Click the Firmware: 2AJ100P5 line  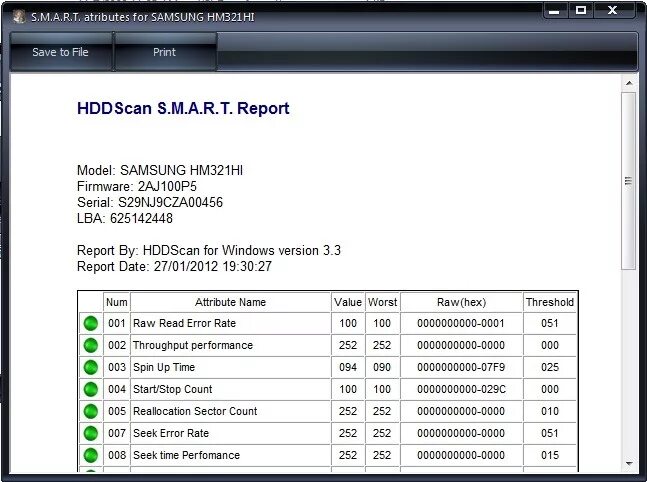137,187
